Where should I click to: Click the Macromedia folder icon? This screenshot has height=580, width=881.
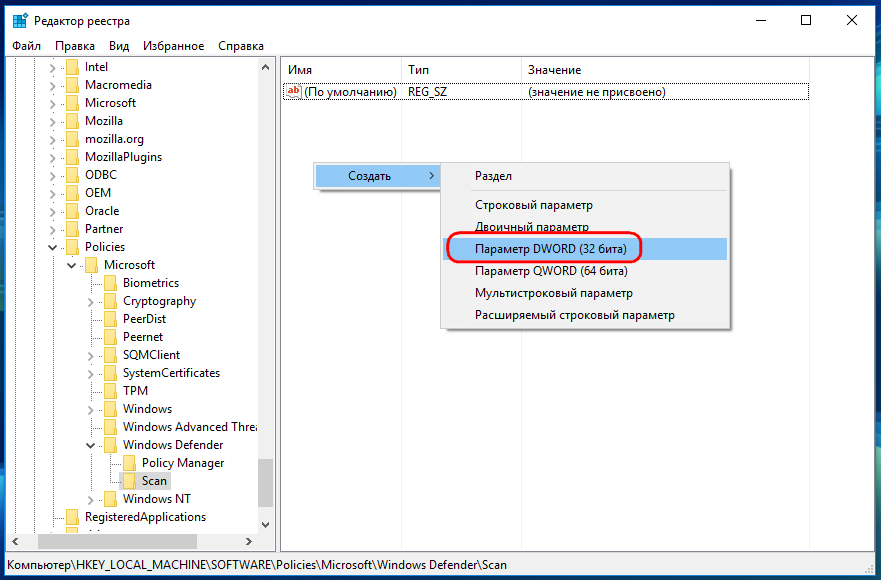[72, 85]
